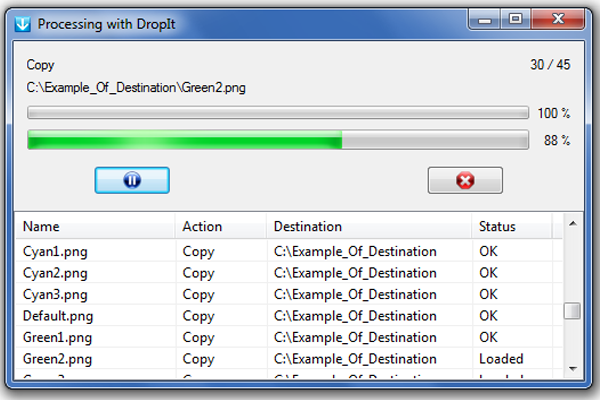
Task: Click the 100 % file progress bar
Action: coord(278,113)
